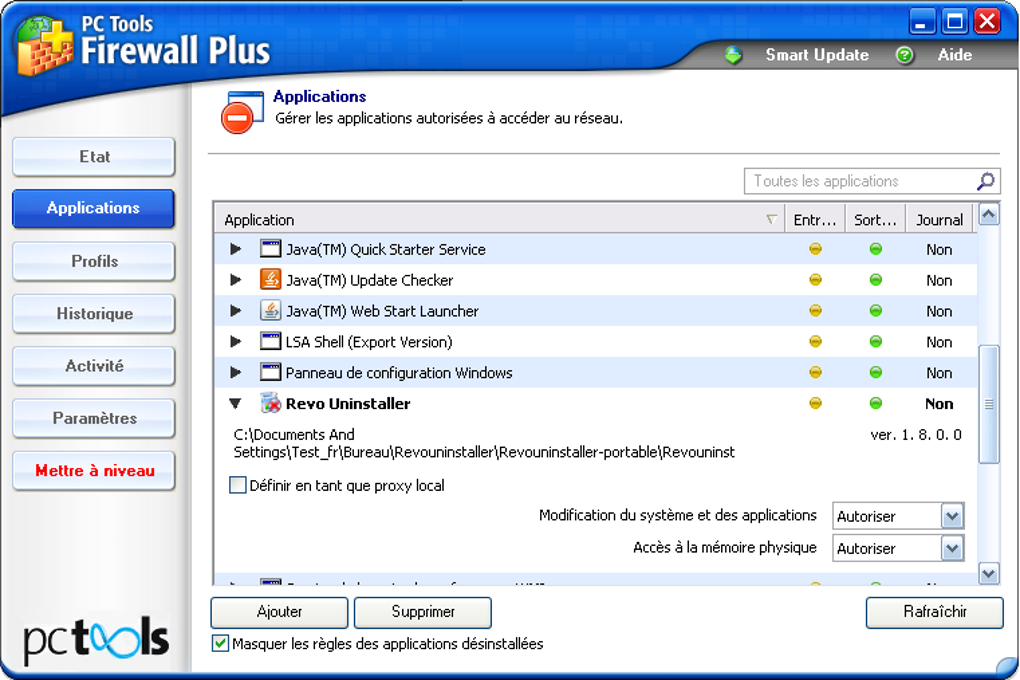
Task: Select the Java(TM) Web Start Launcher name
Action: point(382,311)
